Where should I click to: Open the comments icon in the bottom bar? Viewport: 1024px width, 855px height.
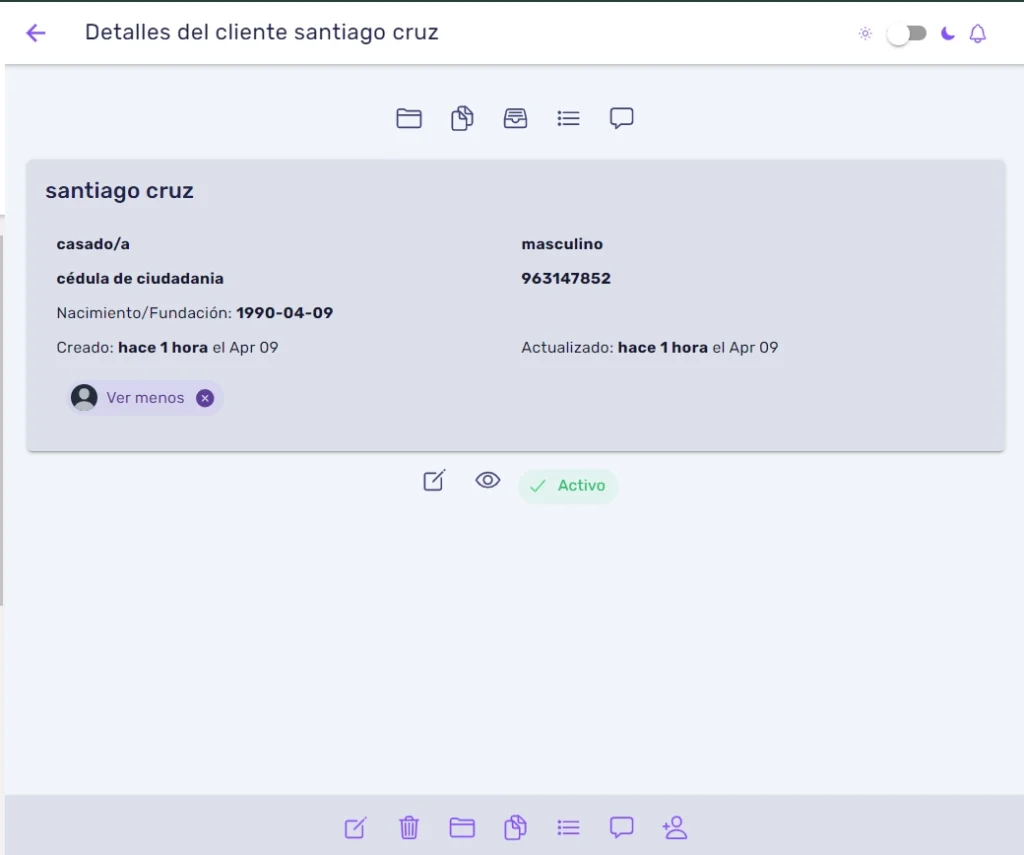click(x=622, y=828)
